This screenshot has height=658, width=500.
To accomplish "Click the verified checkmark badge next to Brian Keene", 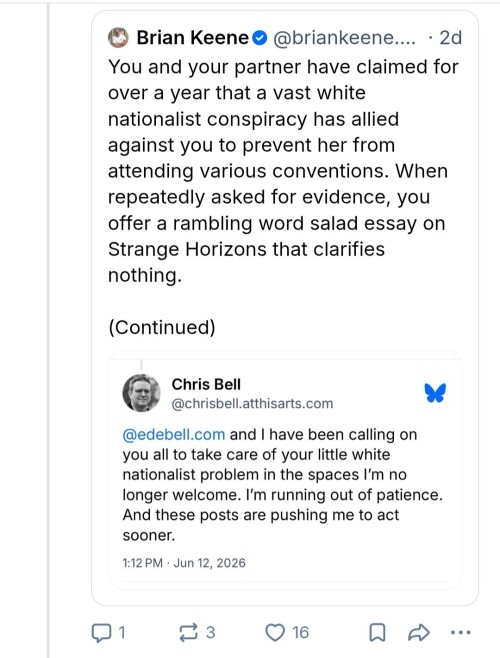I will 260,38.
